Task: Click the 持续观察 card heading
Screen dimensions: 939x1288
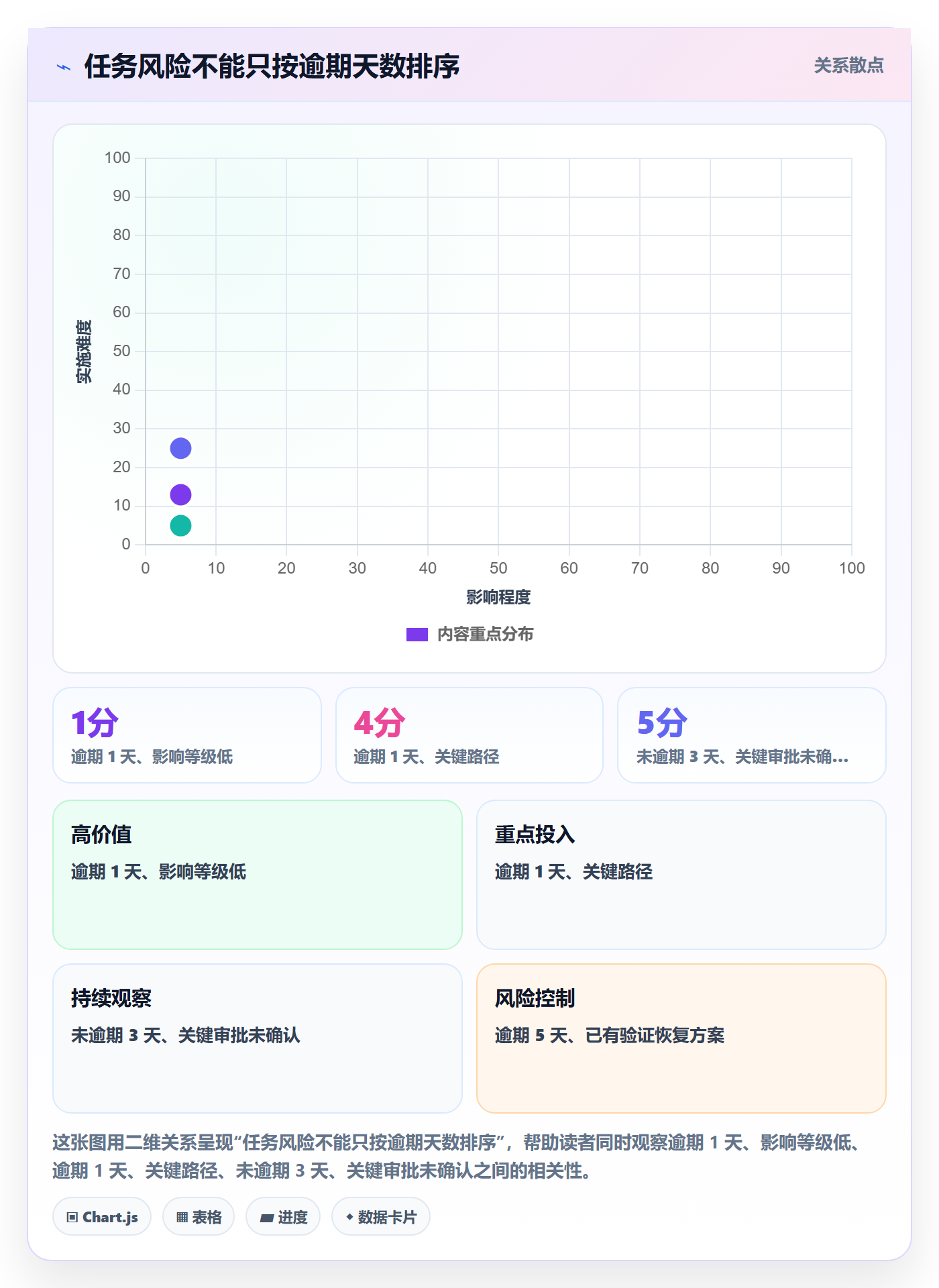Action: click(111, 998)
